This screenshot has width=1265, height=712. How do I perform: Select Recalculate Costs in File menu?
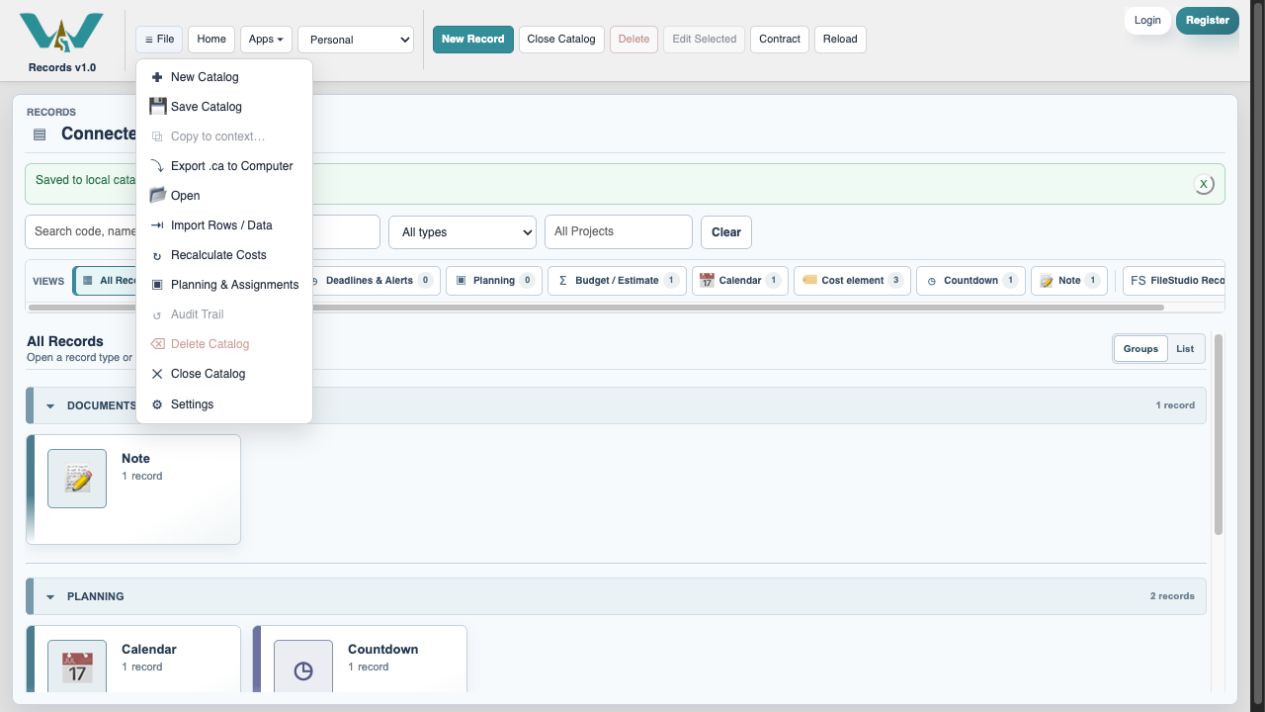pyautogui.click(x=224, y=255)
